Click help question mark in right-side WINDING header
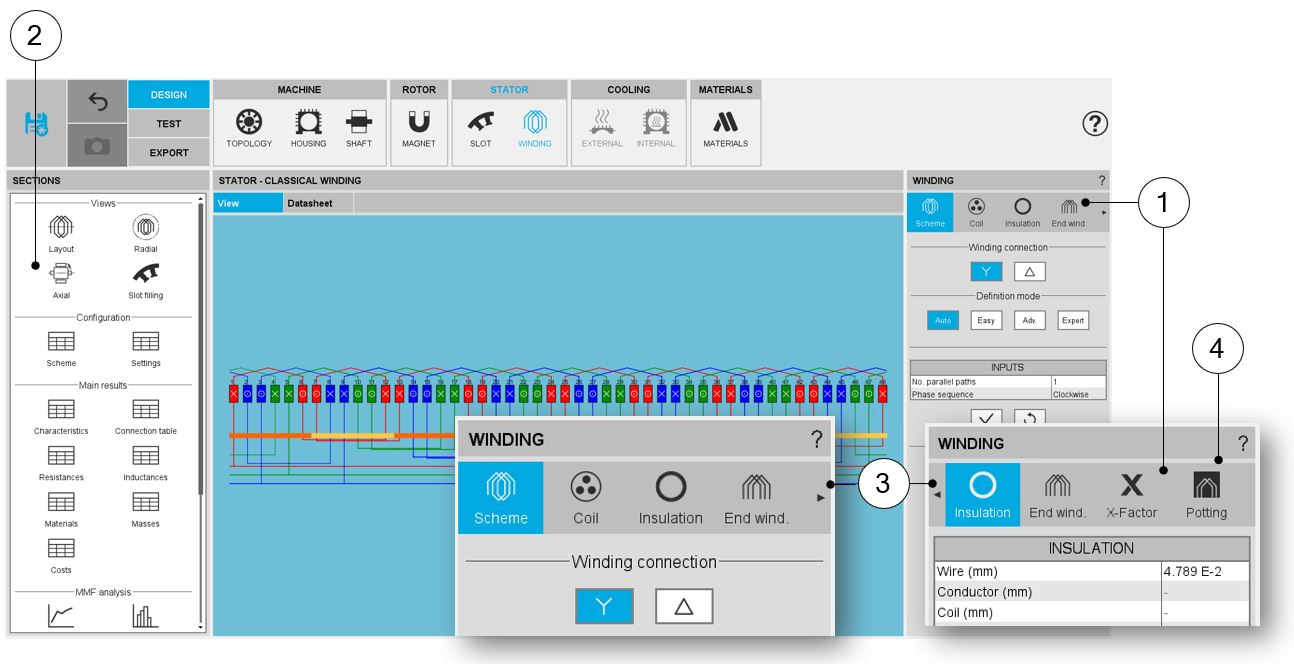 pos(1102,181)
